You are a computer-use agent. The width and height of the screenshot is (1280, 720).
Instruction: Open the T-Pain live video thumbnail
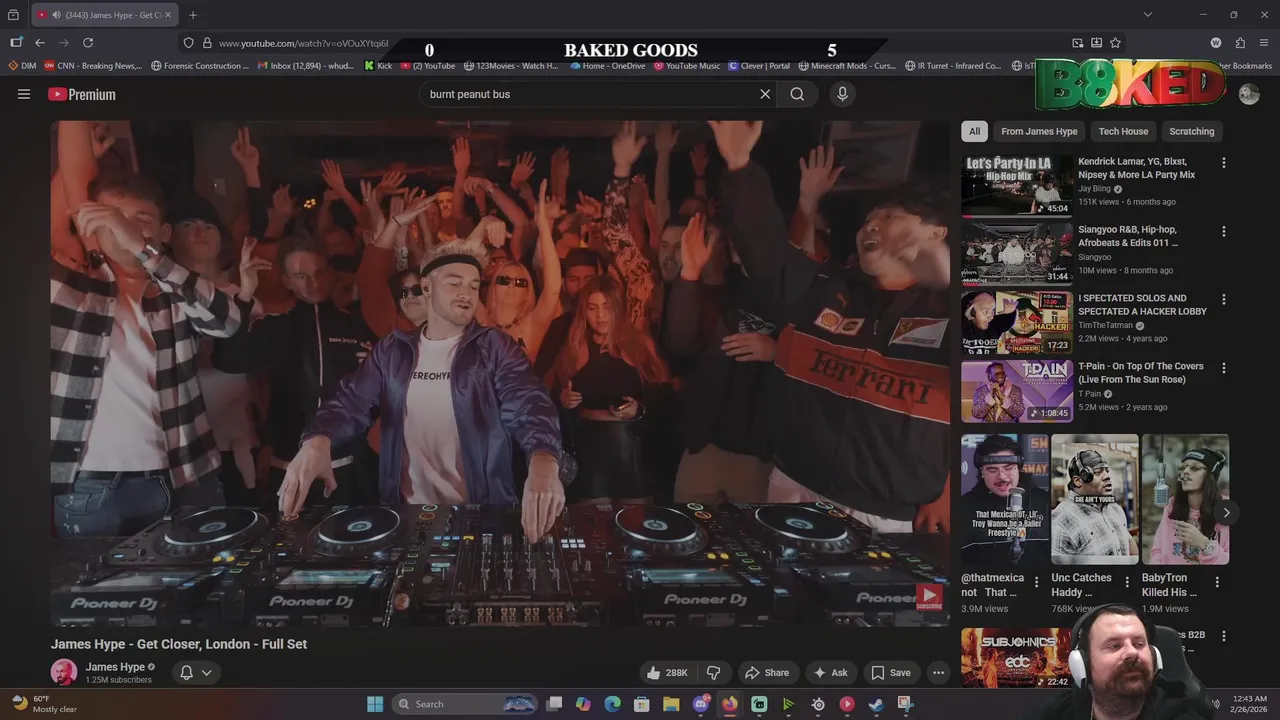coord(1017,391)
